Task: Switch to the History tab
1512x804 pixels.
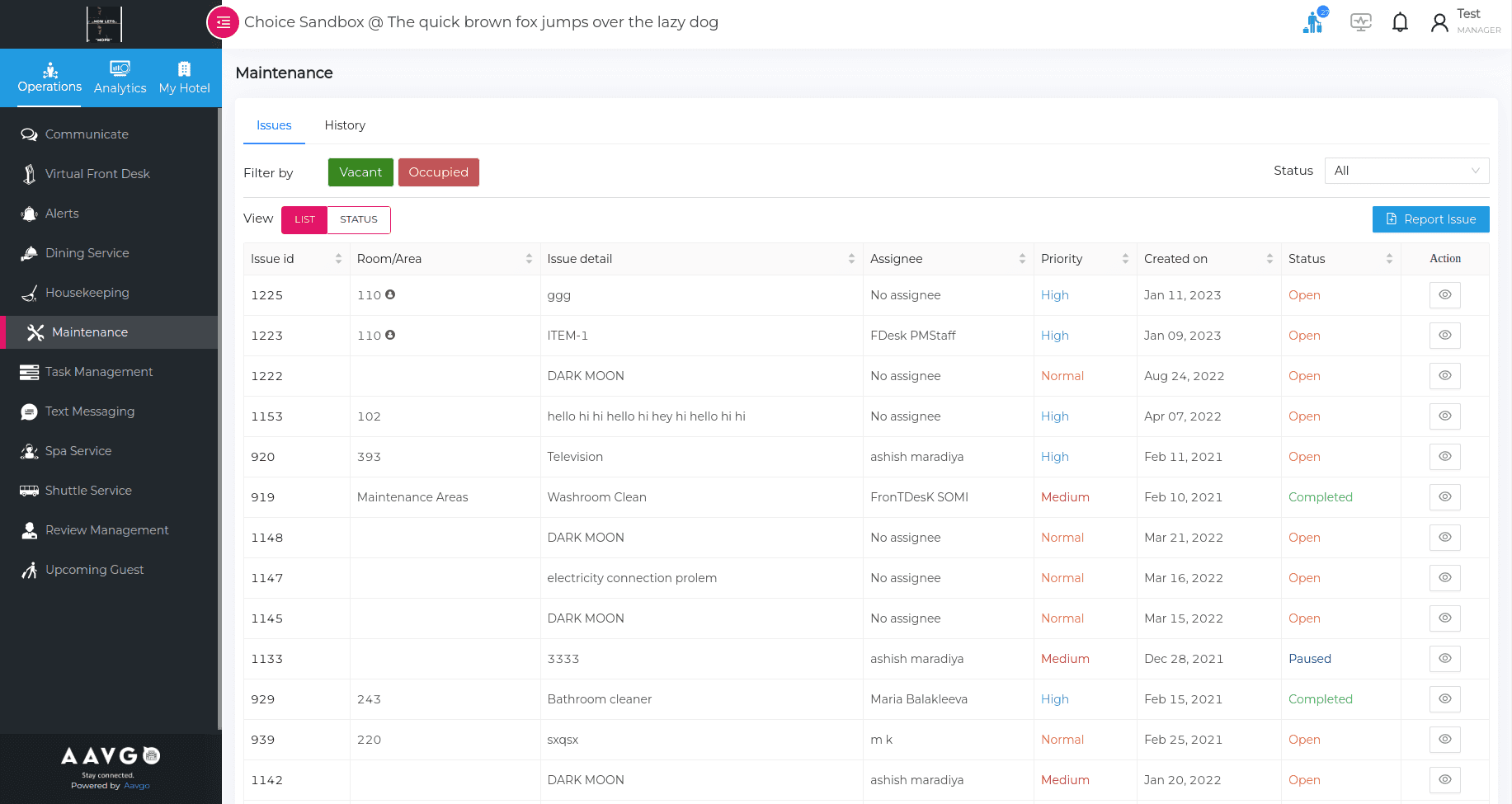Action: click(345, 125)
